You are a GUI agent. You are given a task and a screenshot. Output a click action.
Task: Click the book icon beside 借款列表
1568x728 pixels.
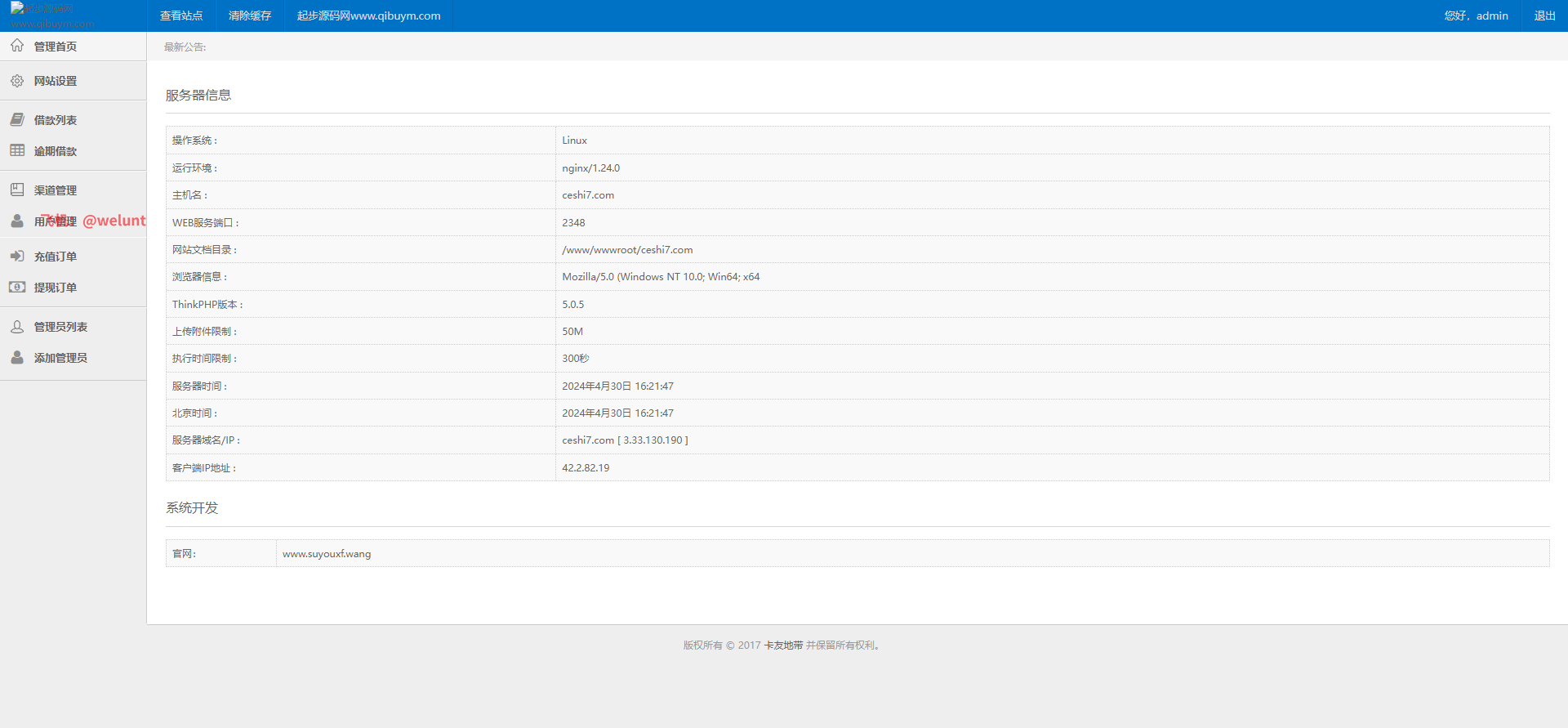pyautogui.click(x=17, y=120)
